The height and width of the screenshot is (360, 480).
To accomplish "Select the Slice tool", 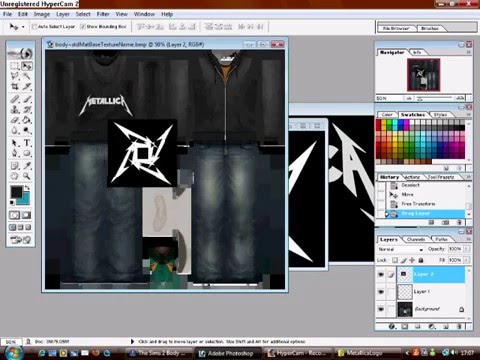I will pos(27,87).
